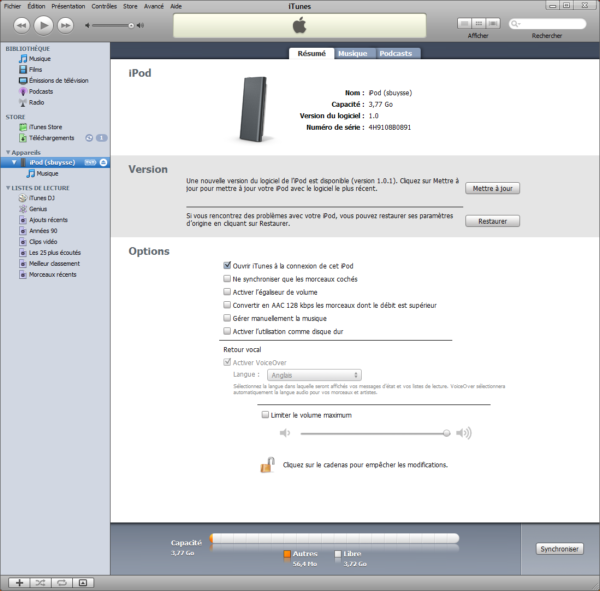This screenshot has width=600, height=591.
Task: Click the 'Mettre à jour' button
Action: [x=492, y=188]
